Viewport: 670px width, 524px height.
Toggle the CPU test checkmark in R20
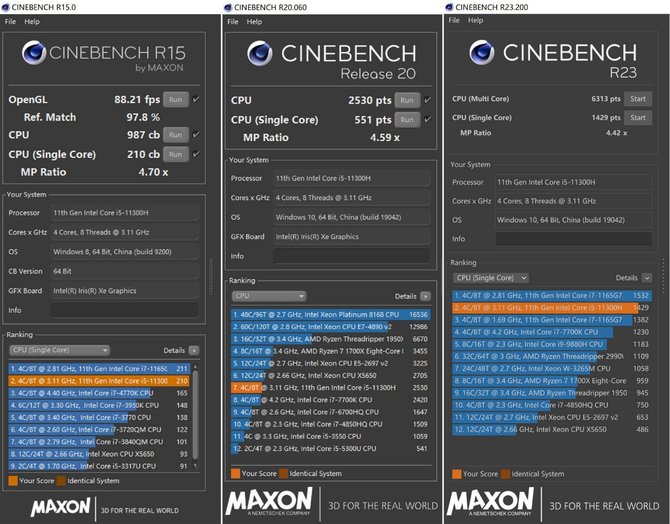426,100
